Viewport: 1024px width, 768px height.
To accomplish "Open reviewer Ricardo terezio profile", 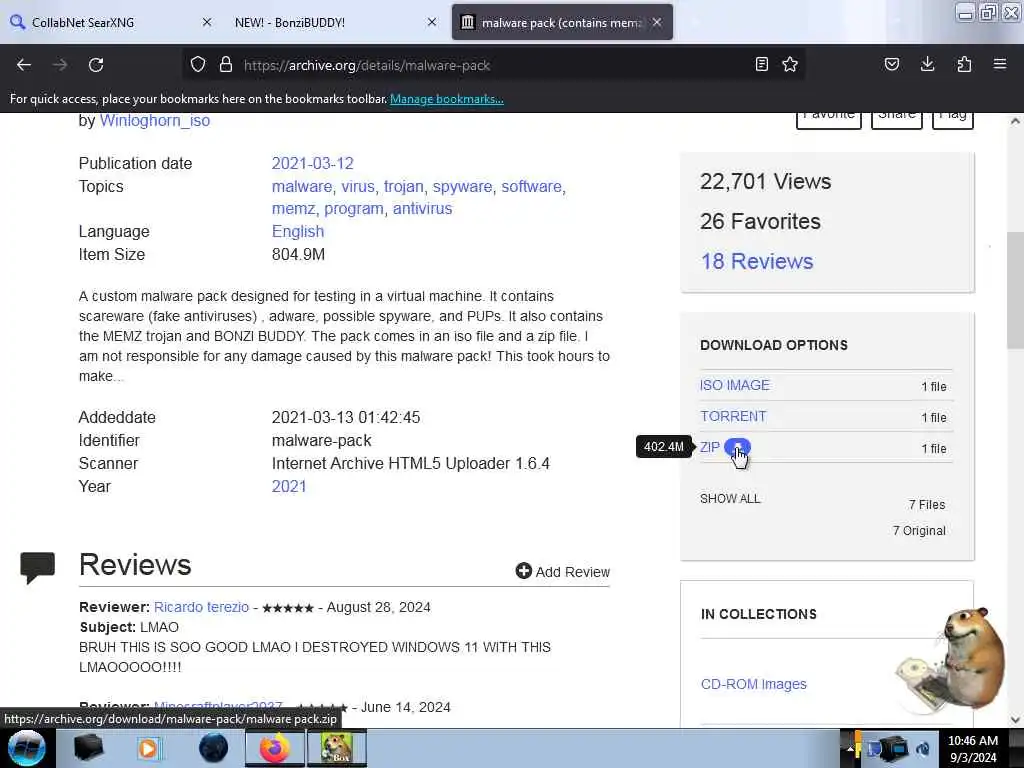I will click(201, 607).
